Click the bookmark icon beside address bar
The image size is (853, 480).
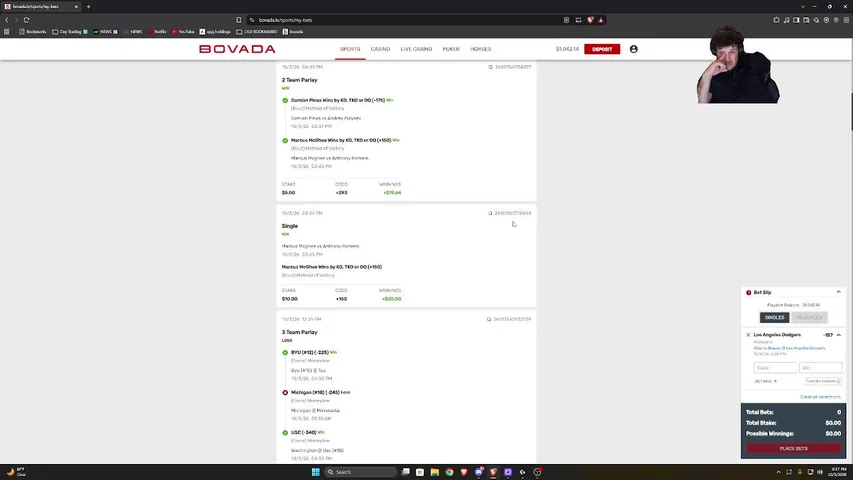pos(239,20)
